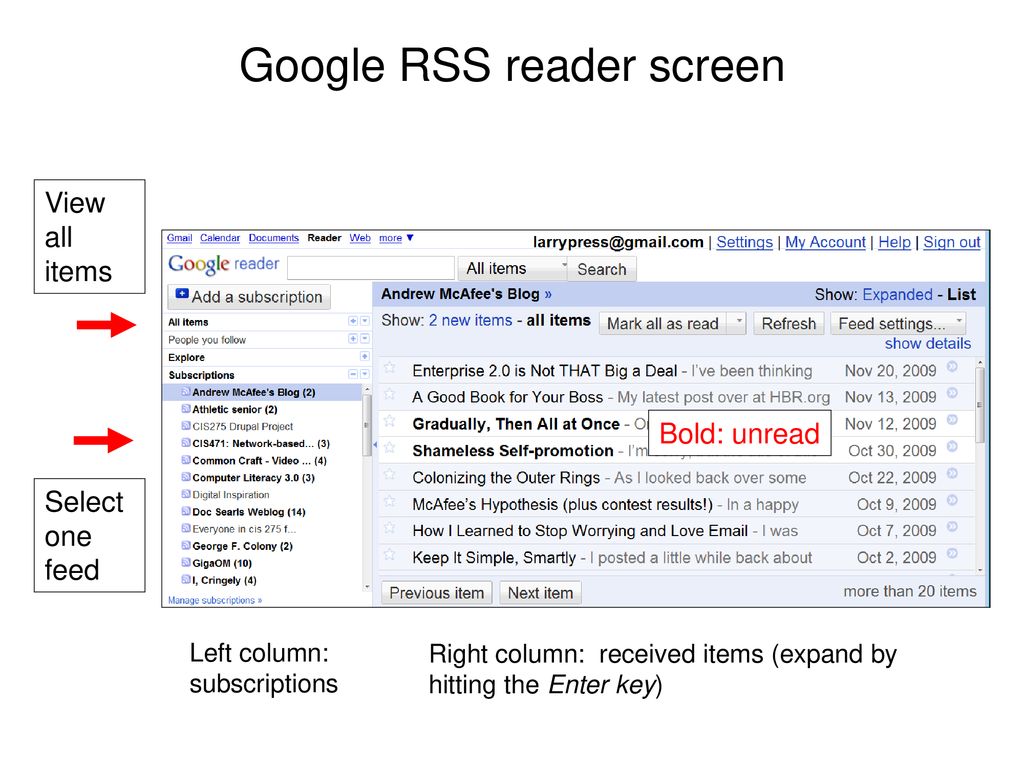
Task: Click the Search button
Action: pyautogui.click(x=601, y=269)
